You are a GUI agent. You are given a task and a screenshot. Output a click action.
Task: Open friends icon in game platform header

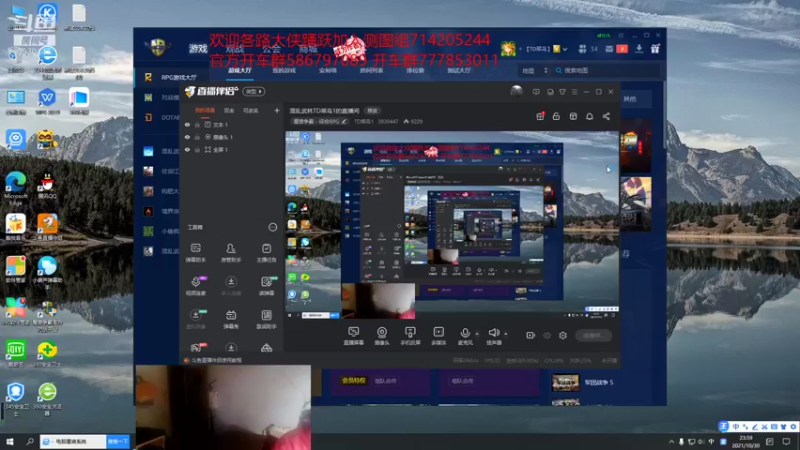[x=582, y=49]
